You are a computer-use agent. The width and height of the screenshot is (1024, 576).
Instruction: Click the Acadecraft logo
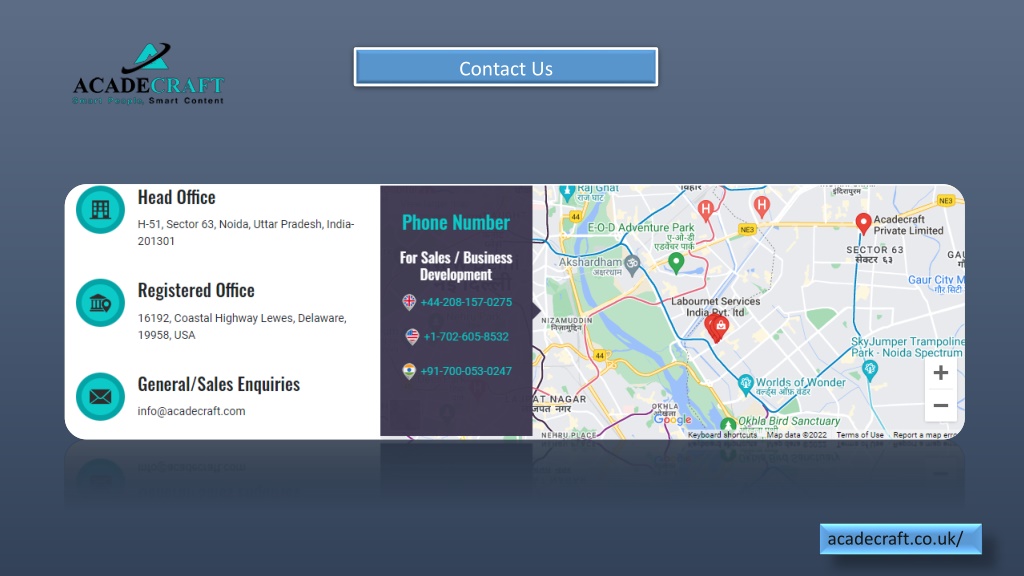click(x=148, y=74)
